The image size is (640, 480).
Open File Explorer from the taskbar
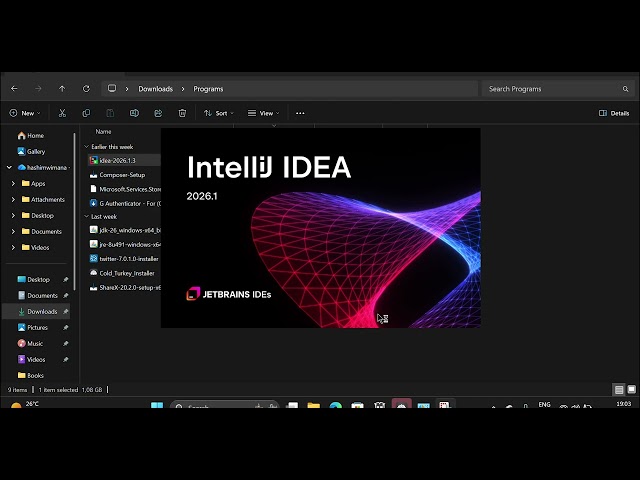click(x=313, y=405)
